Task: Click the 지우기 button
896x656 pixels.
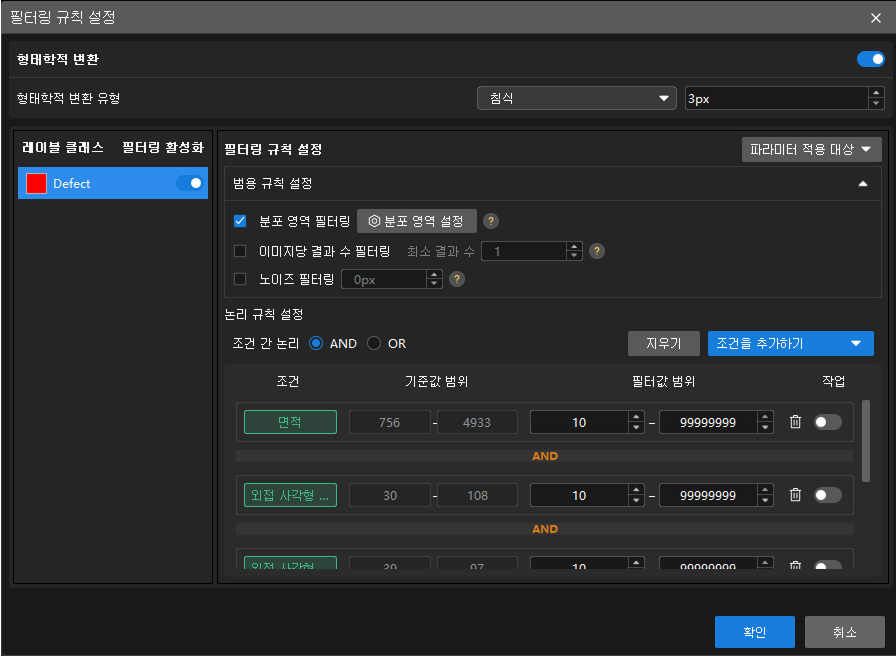Action: point(663,343)
